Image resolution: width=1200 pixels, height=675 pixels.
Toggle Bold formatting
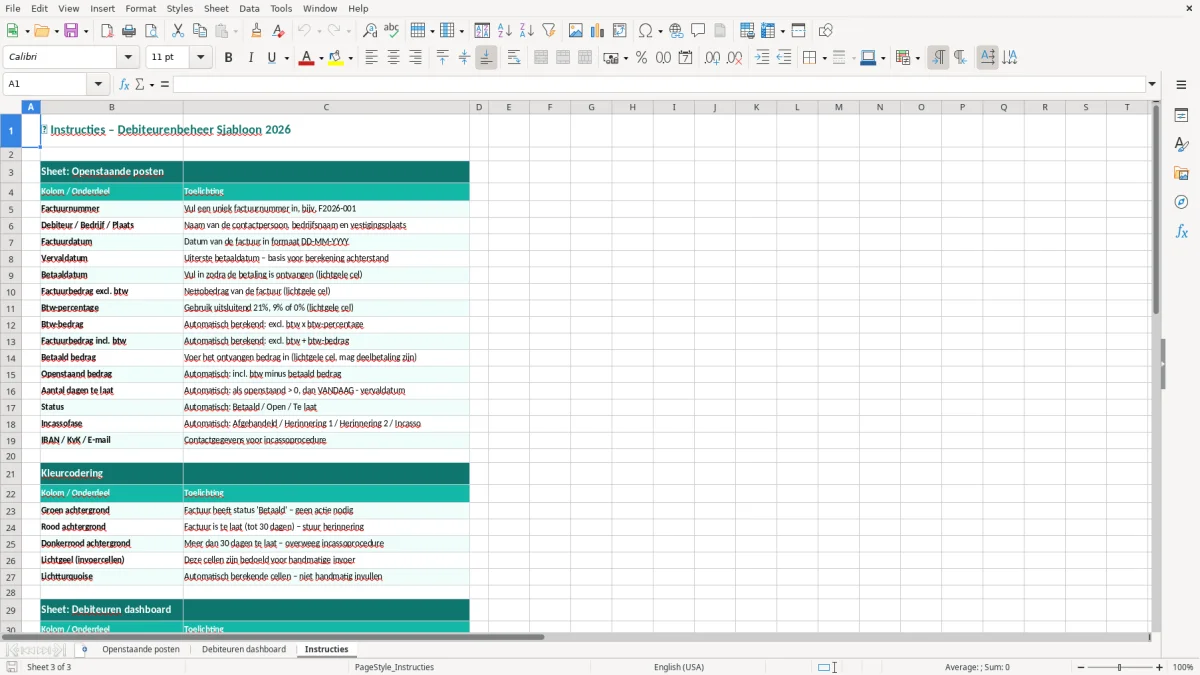coord(228,58)
